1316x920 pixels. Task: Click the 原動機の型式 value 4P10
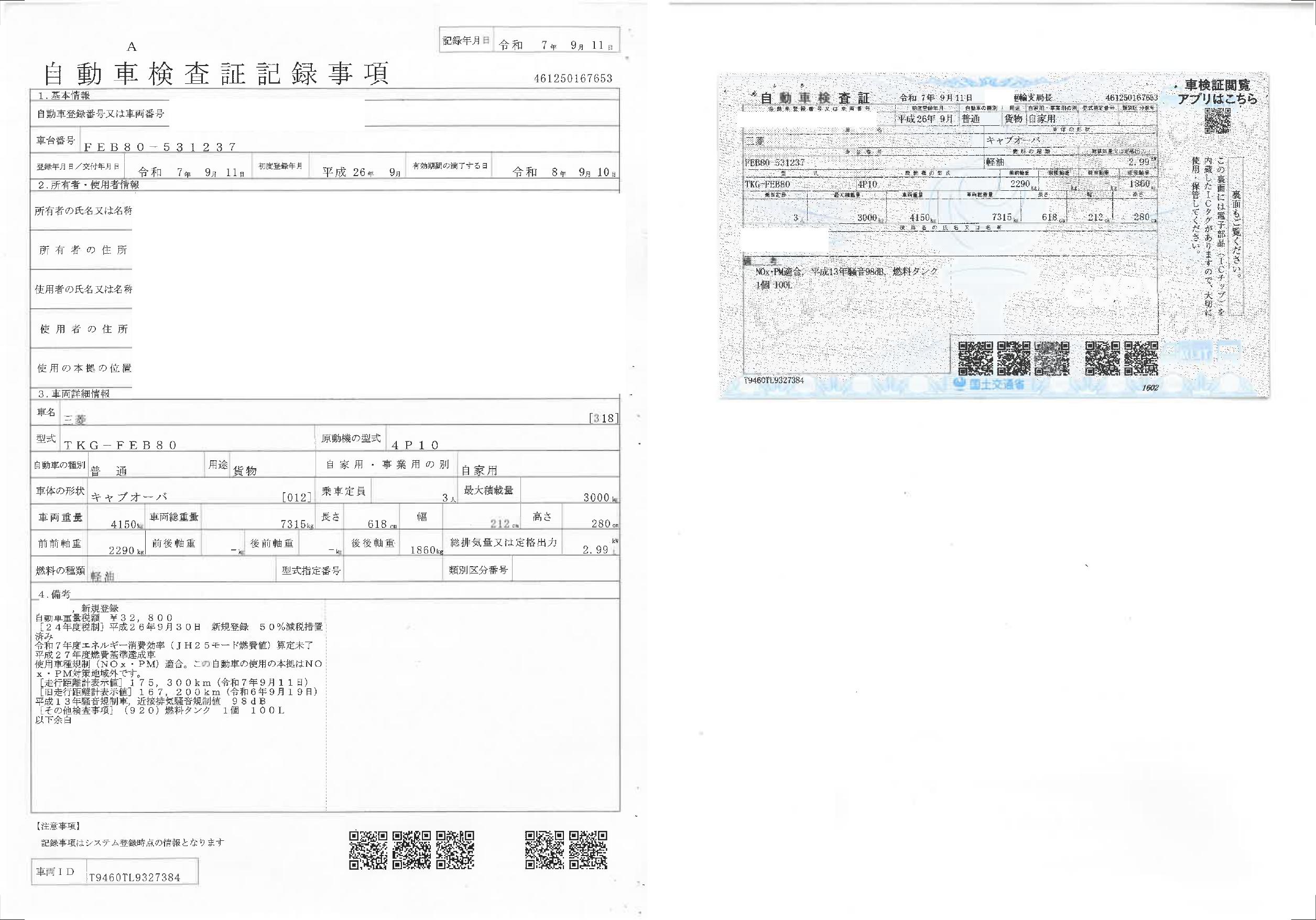coord(416,446)
